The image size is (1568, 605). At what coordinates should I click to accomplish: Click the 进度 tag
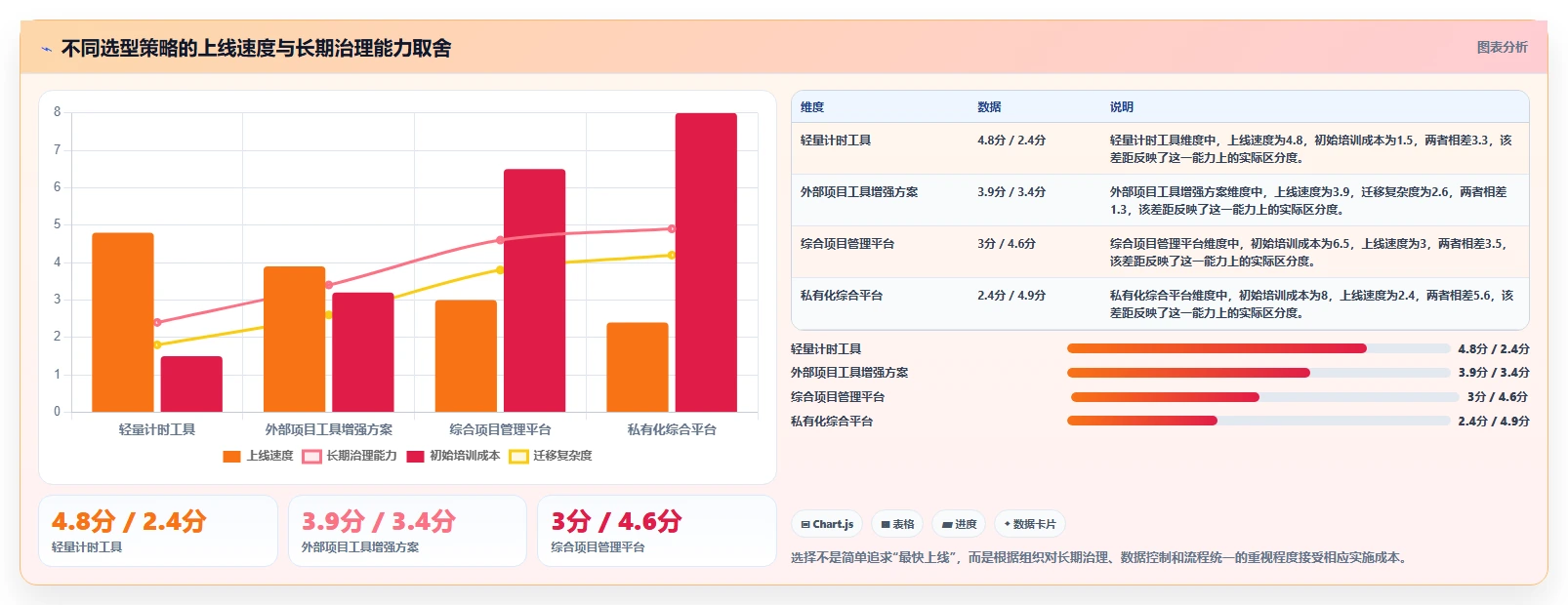(959, 524)
